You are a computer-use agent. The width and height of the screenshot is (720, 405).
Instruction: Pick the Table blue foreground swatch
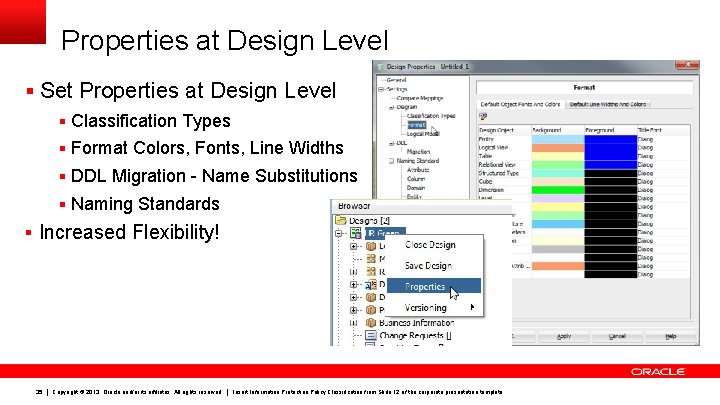[611, 156]
